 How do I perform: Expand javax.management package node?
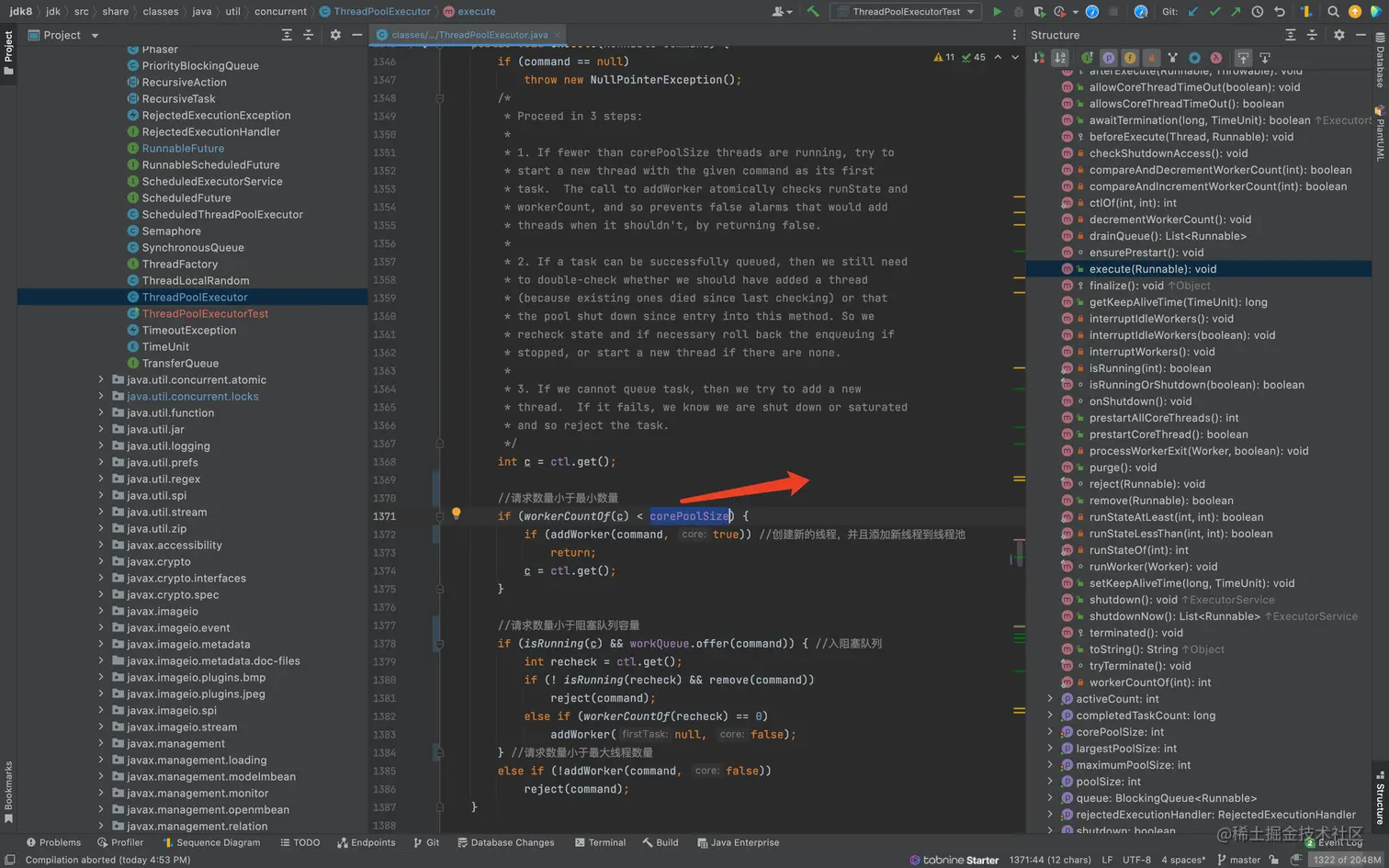pyautogui.click(x=101, y=743)
